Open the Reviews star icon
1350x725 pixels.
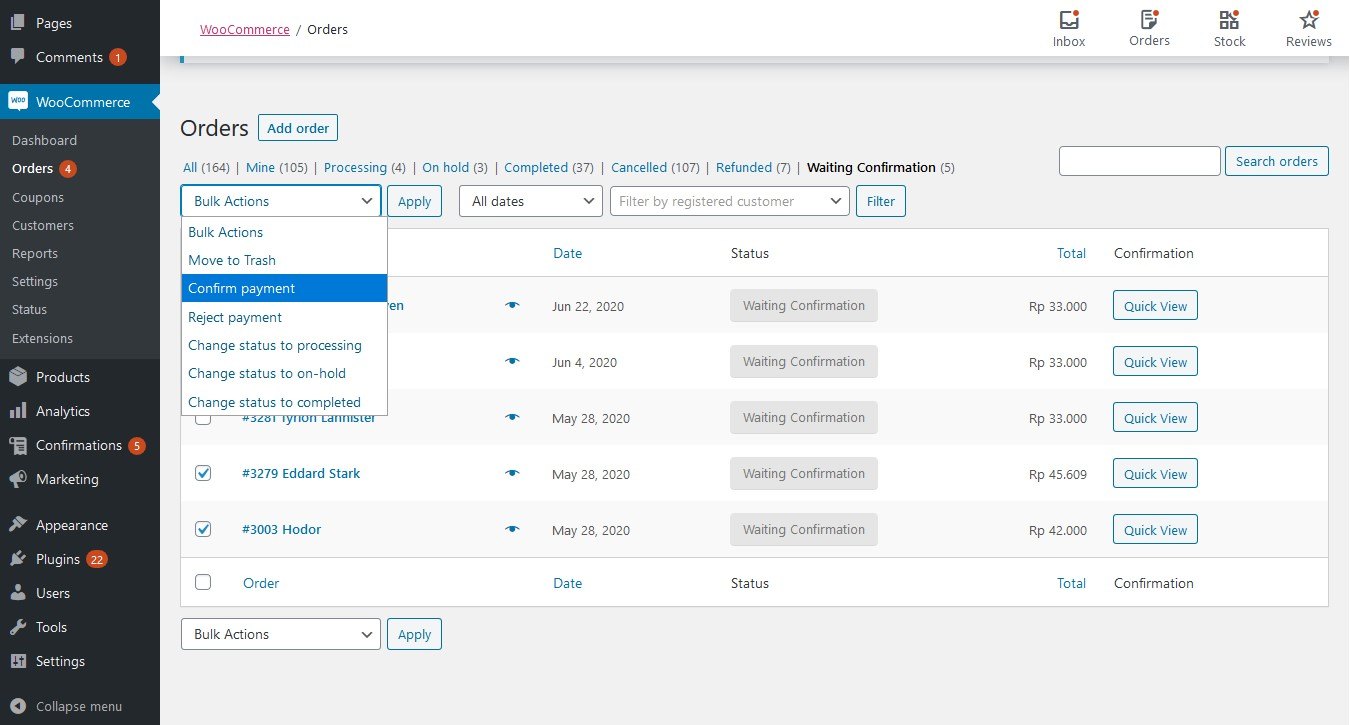[x=1309, y=20]
